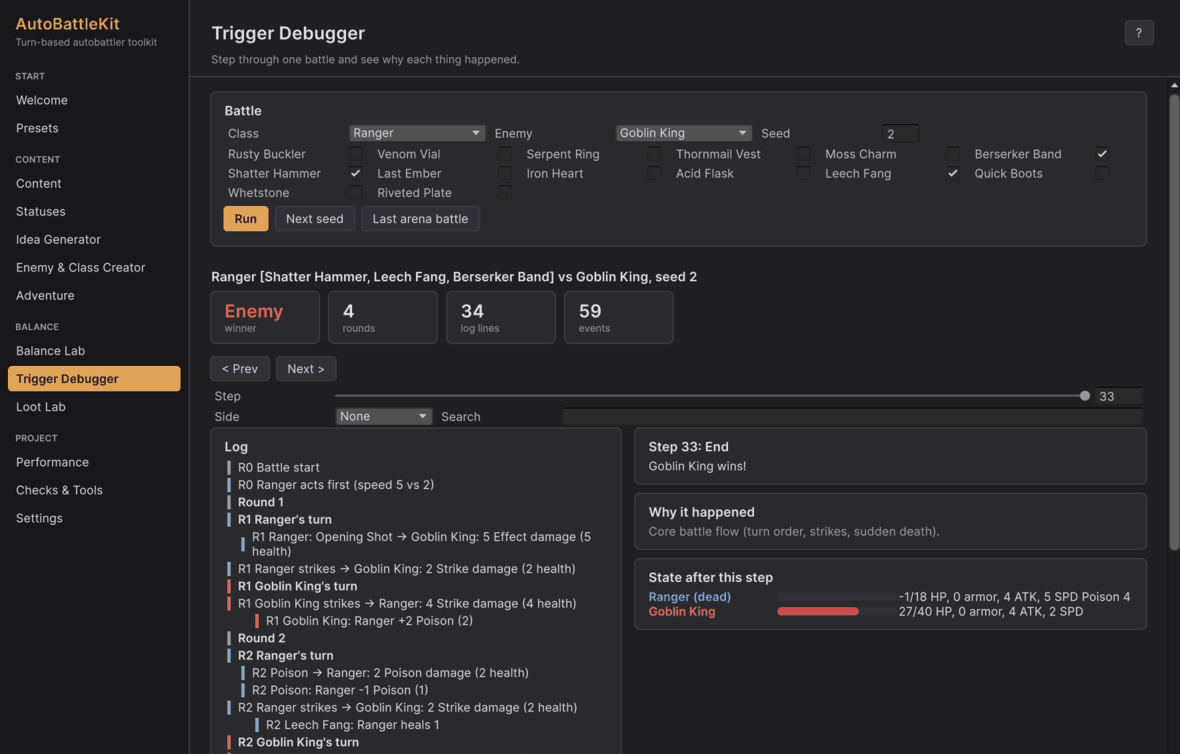Toggle the Whetstone checkbox

point(355,193)
